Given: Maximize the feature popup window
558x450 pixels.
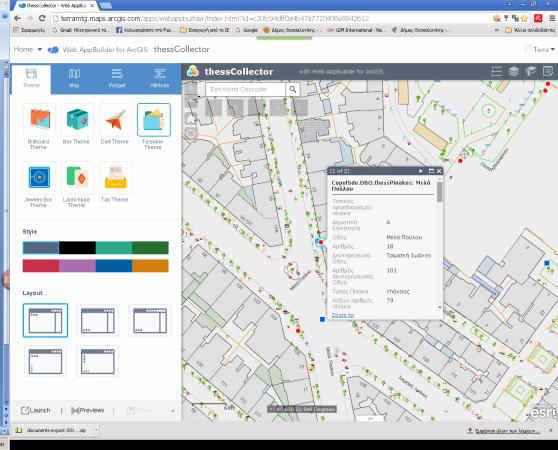Looking at the screenshot, I should click(431, 171).
